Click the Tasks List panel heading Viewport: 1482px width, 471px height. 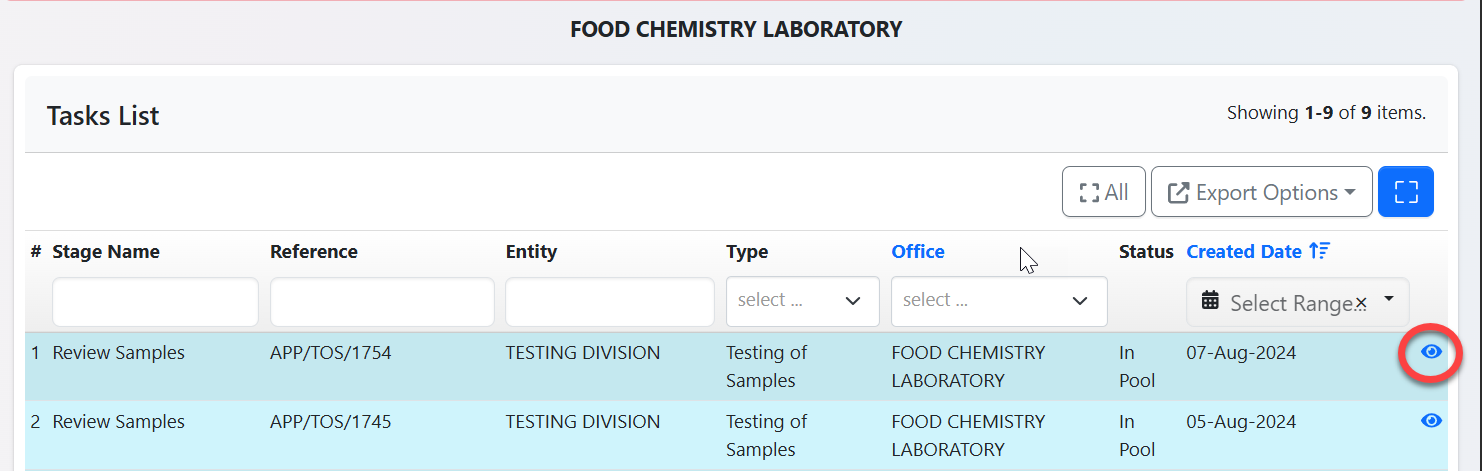tap(103, 116)
